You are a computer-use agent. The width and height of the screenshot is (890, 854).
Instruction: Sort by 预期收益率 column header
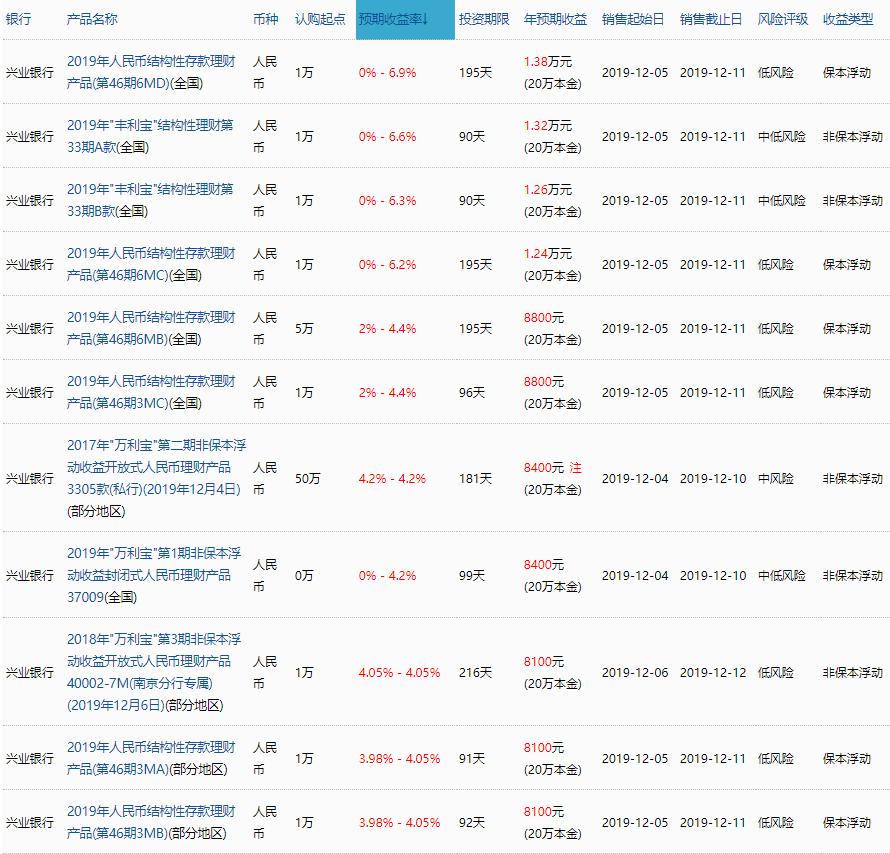point(405,19)
